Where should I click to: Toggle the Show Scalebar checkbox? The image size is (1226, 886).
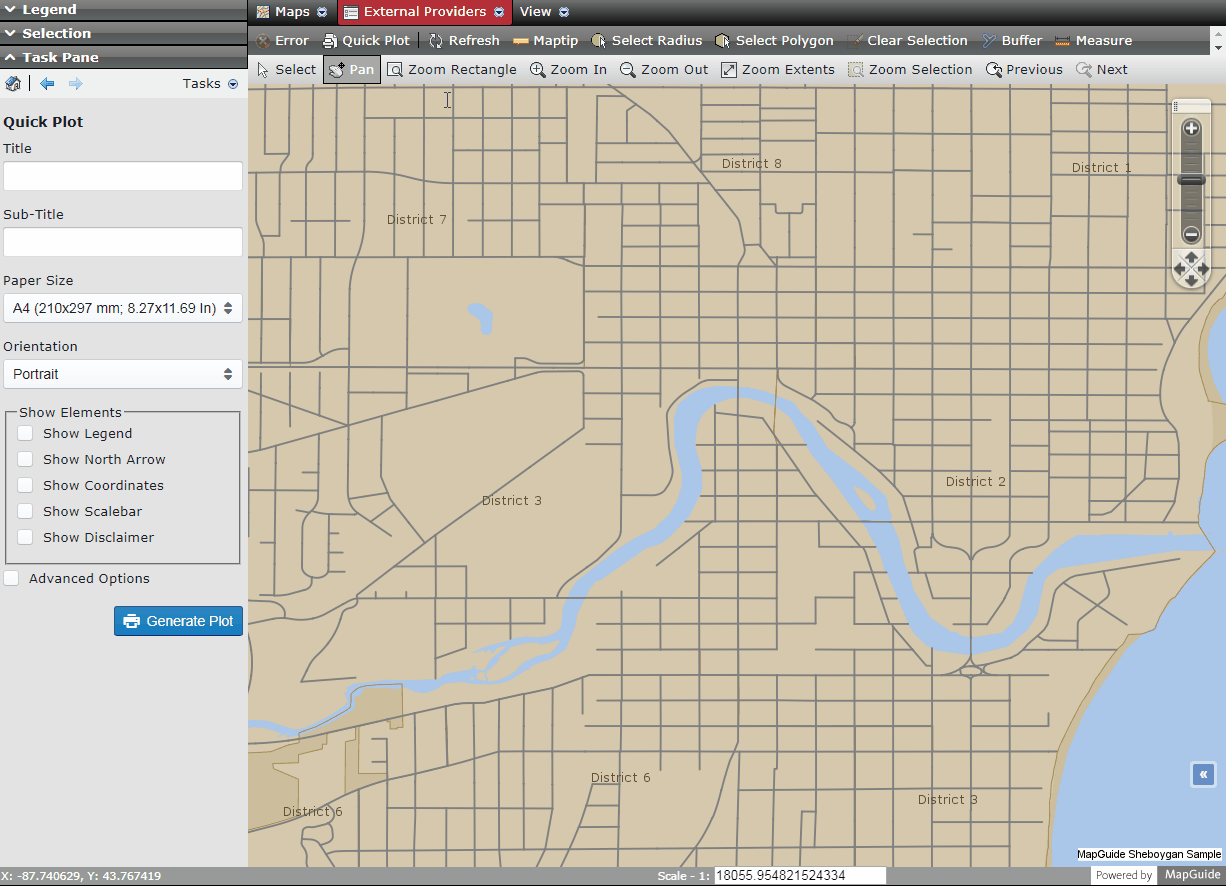(24, 511)
